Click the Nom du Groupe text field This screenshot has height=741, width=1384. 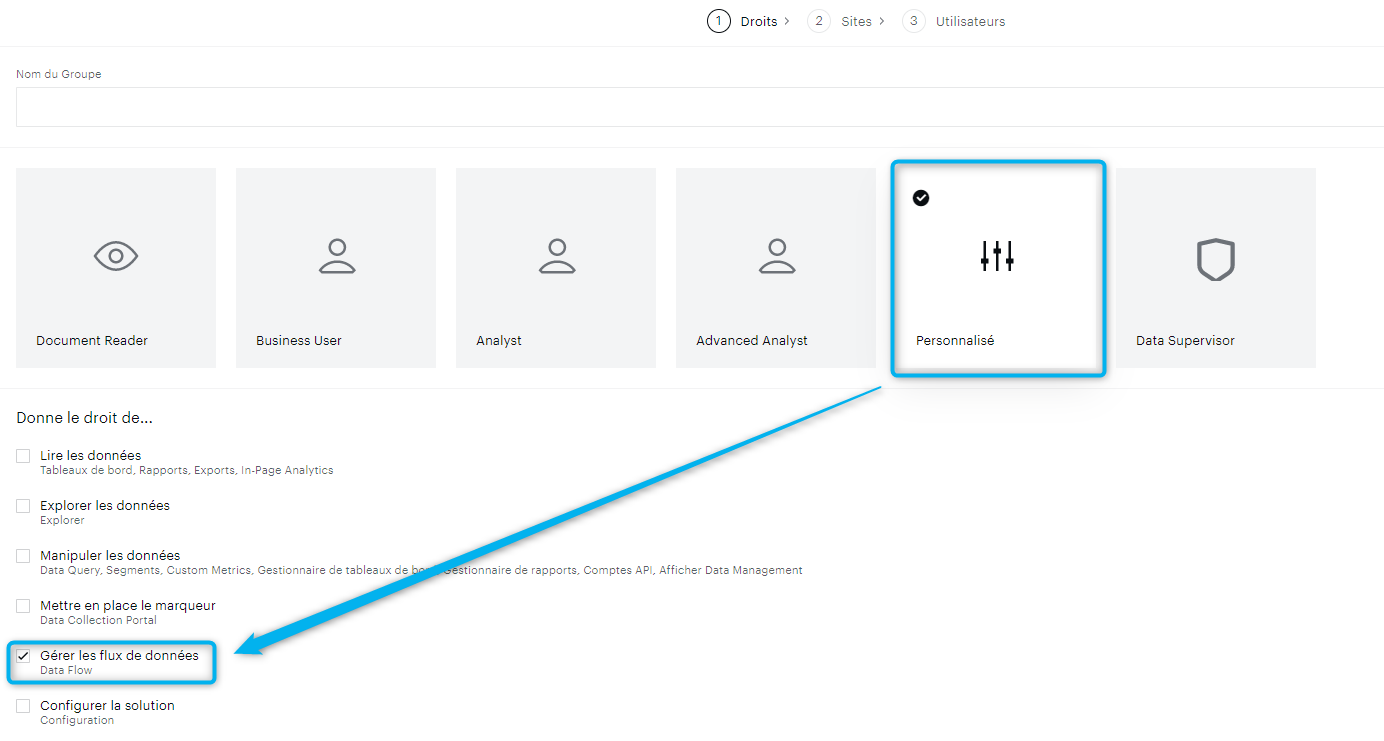coord(700,107)
